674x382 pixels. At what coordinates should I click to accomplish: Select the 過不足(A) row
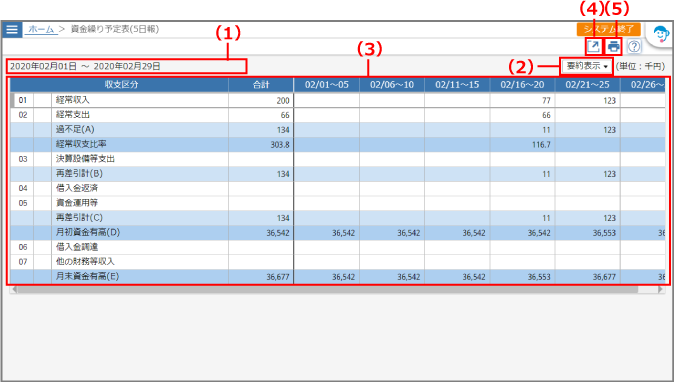pyautogui.click(x=338, y=129)
